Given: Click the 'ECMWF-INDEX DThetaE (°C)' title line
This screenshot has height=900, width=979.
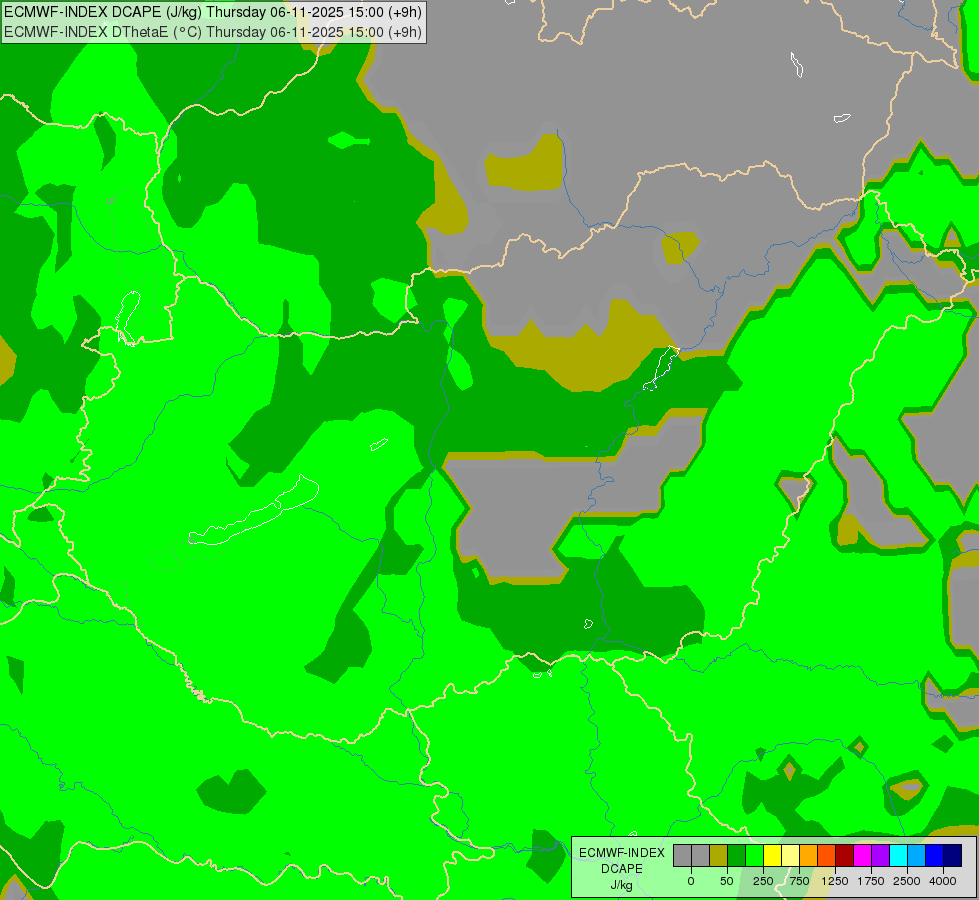Looking at the screenshot, I should click(213, 32).
